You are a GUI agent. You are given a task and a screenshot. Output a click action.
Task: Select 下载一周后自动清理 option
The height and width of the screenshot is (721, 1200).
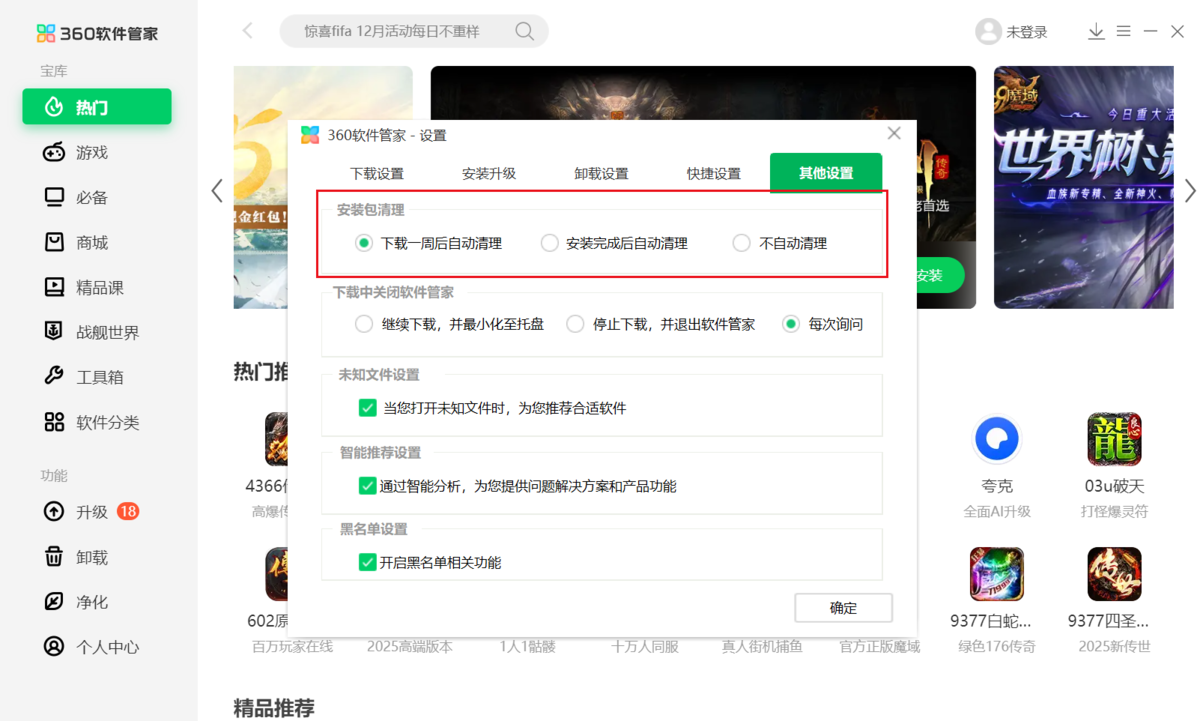click(x=428, y=243)
